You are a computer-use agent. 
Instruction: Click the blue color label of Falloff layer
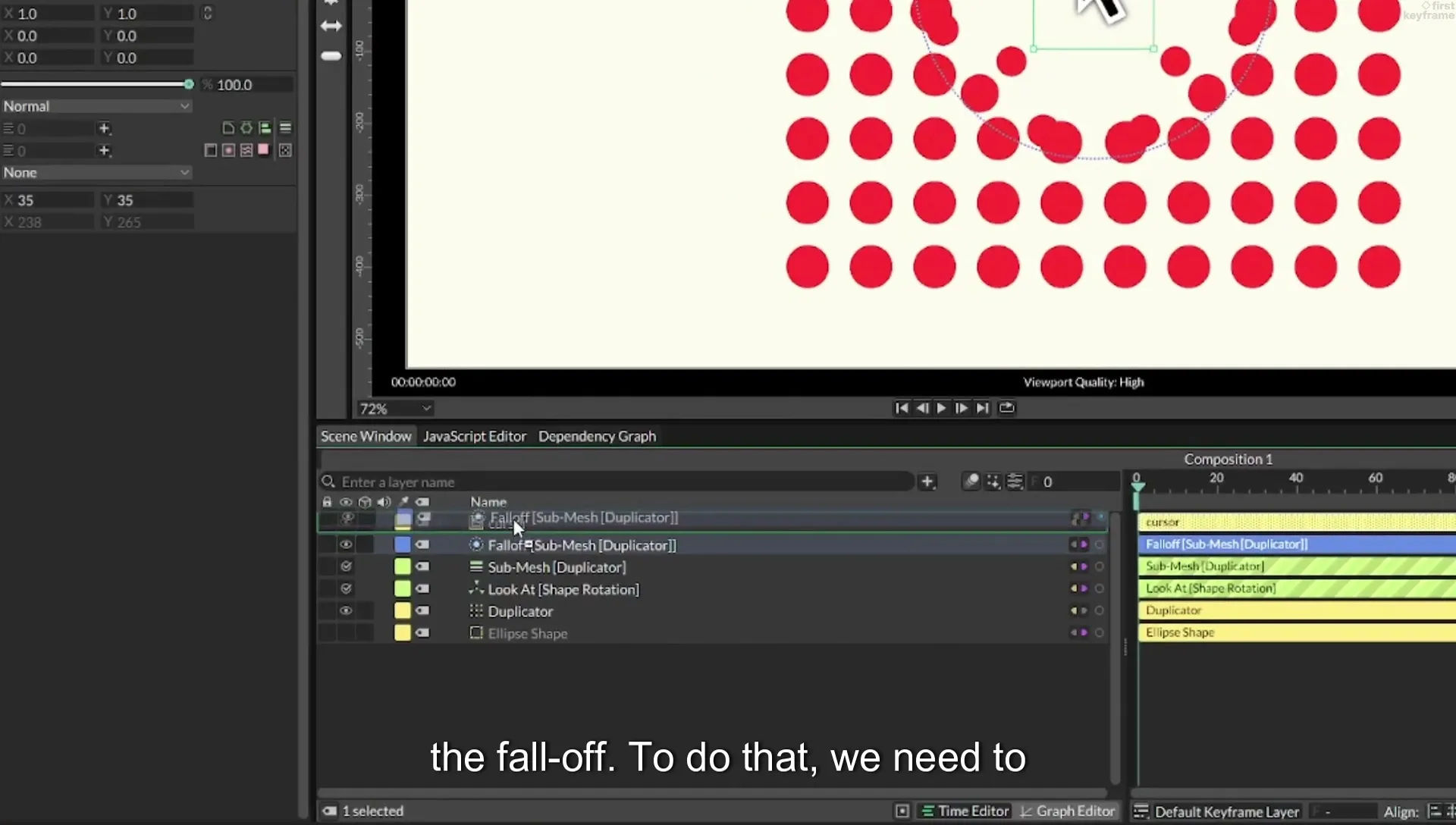tap(403, 544)
